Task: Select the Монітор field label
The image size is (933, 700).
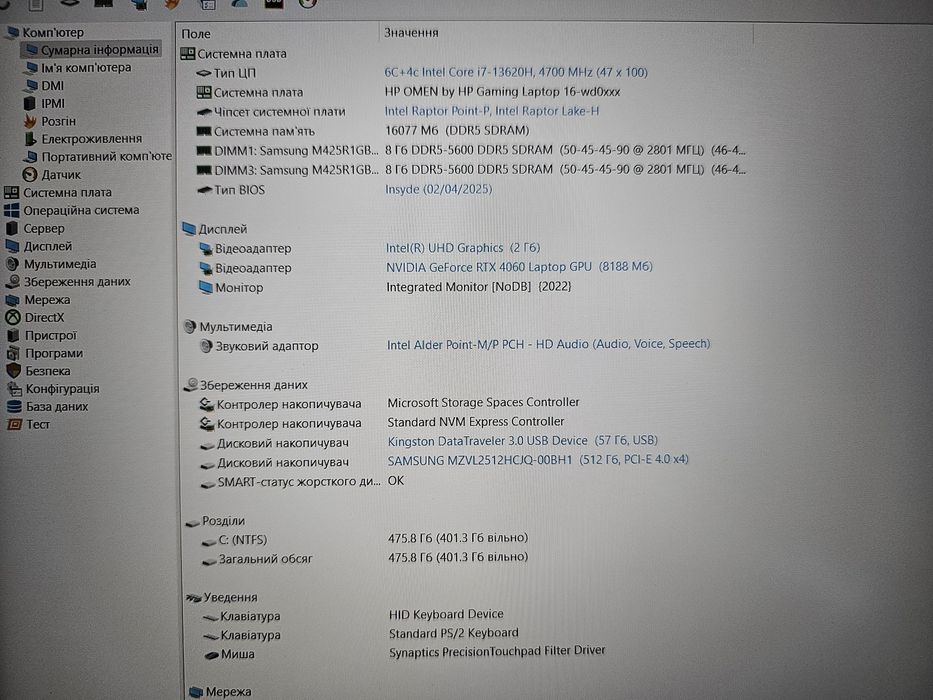Action: click(239, 288)
